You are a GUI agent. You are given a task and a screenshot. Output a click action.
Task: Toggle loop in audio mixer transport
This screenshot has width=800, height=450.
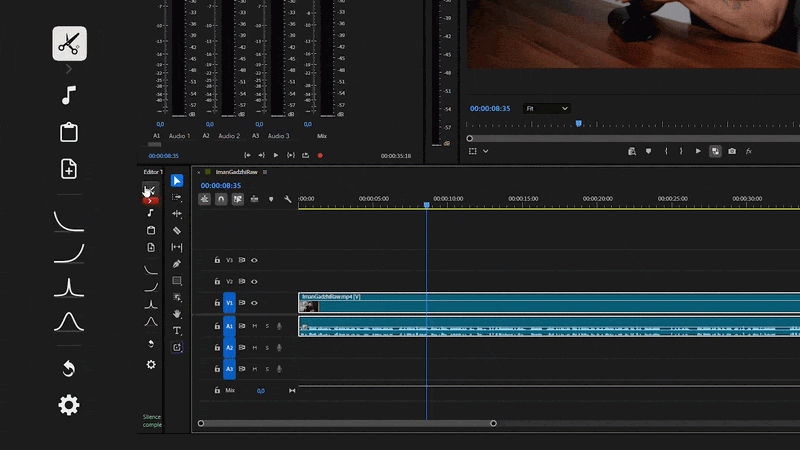coord(306,155)
